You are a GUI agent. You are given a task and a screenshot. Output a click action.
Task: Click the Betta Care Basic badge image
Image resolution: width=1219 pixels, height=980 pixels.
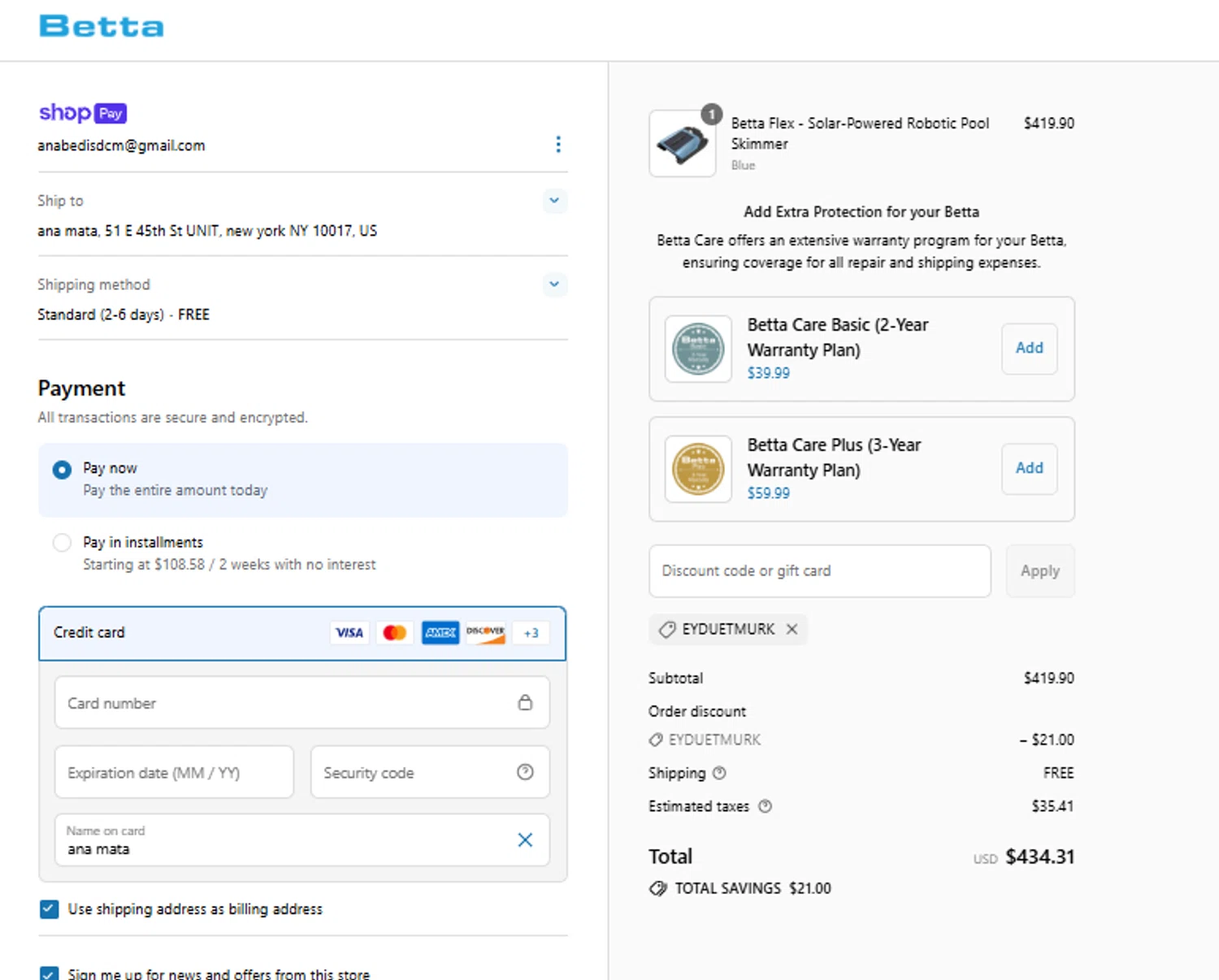point(698,349)
